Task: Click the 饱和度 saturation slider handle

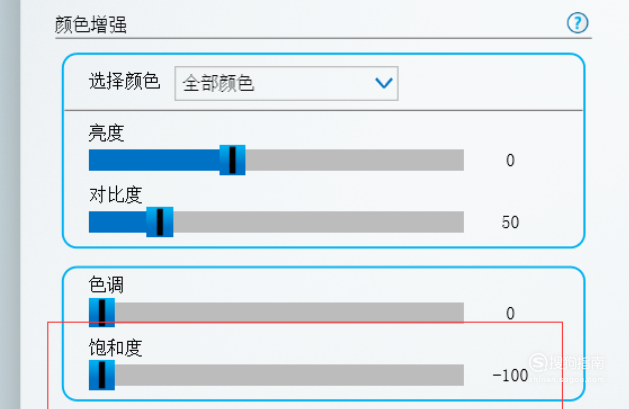Action: 102,375
